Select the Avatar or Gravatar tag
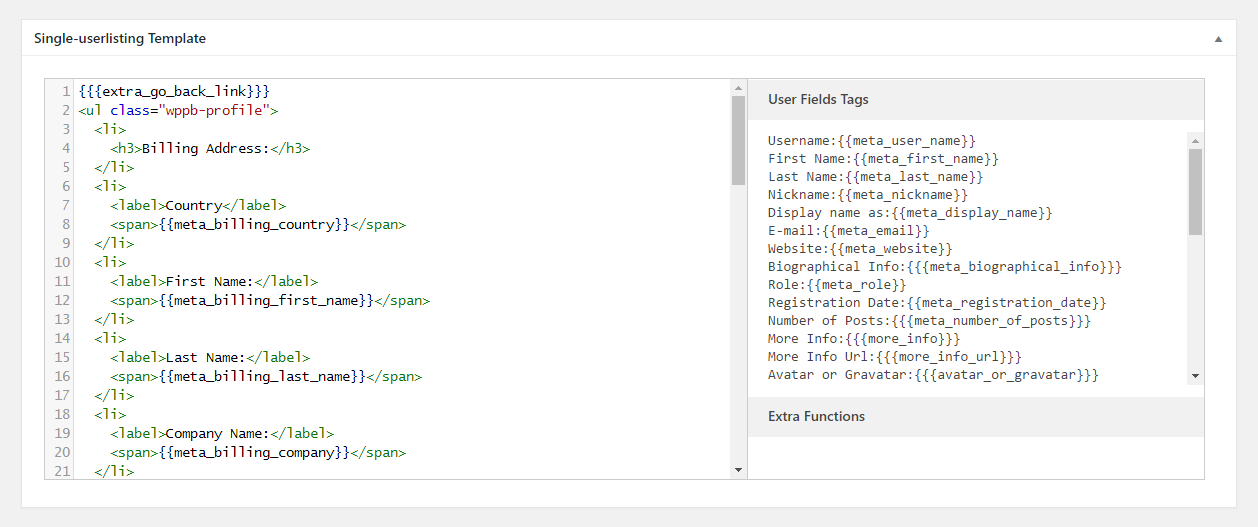 [x=933, y=375]
